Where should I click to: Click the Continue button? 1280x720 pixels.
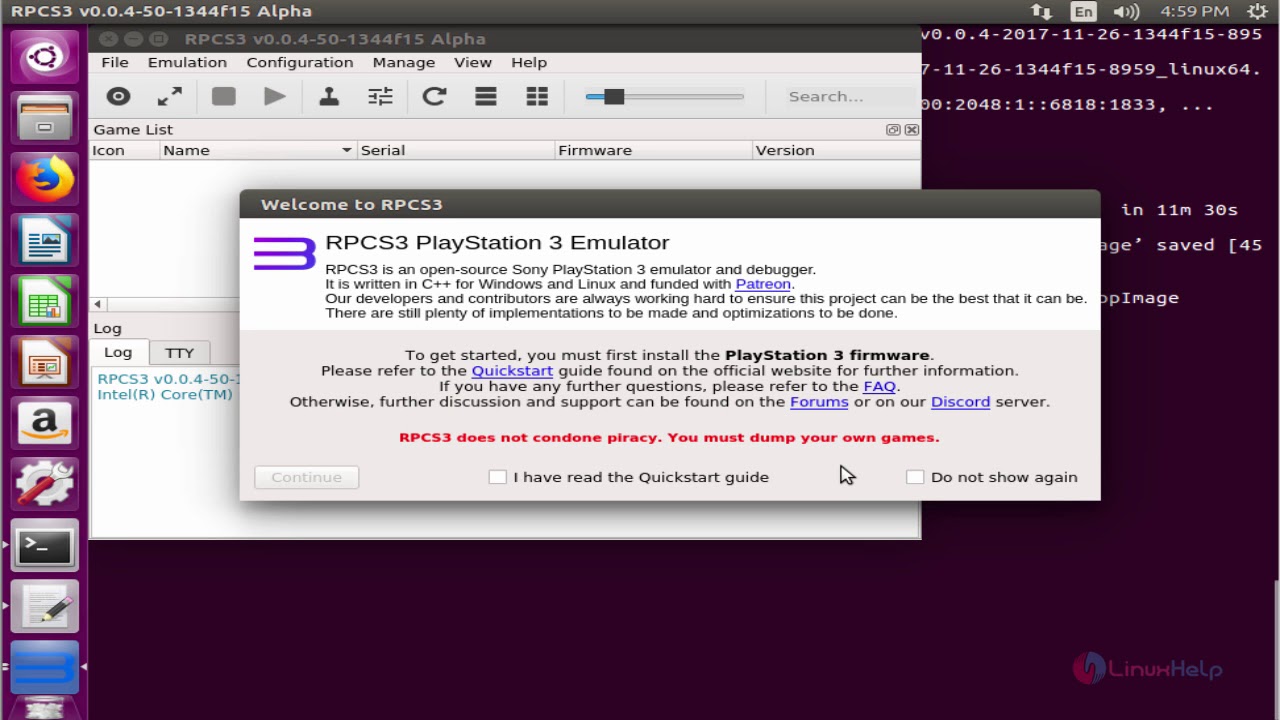pos(306,477)
